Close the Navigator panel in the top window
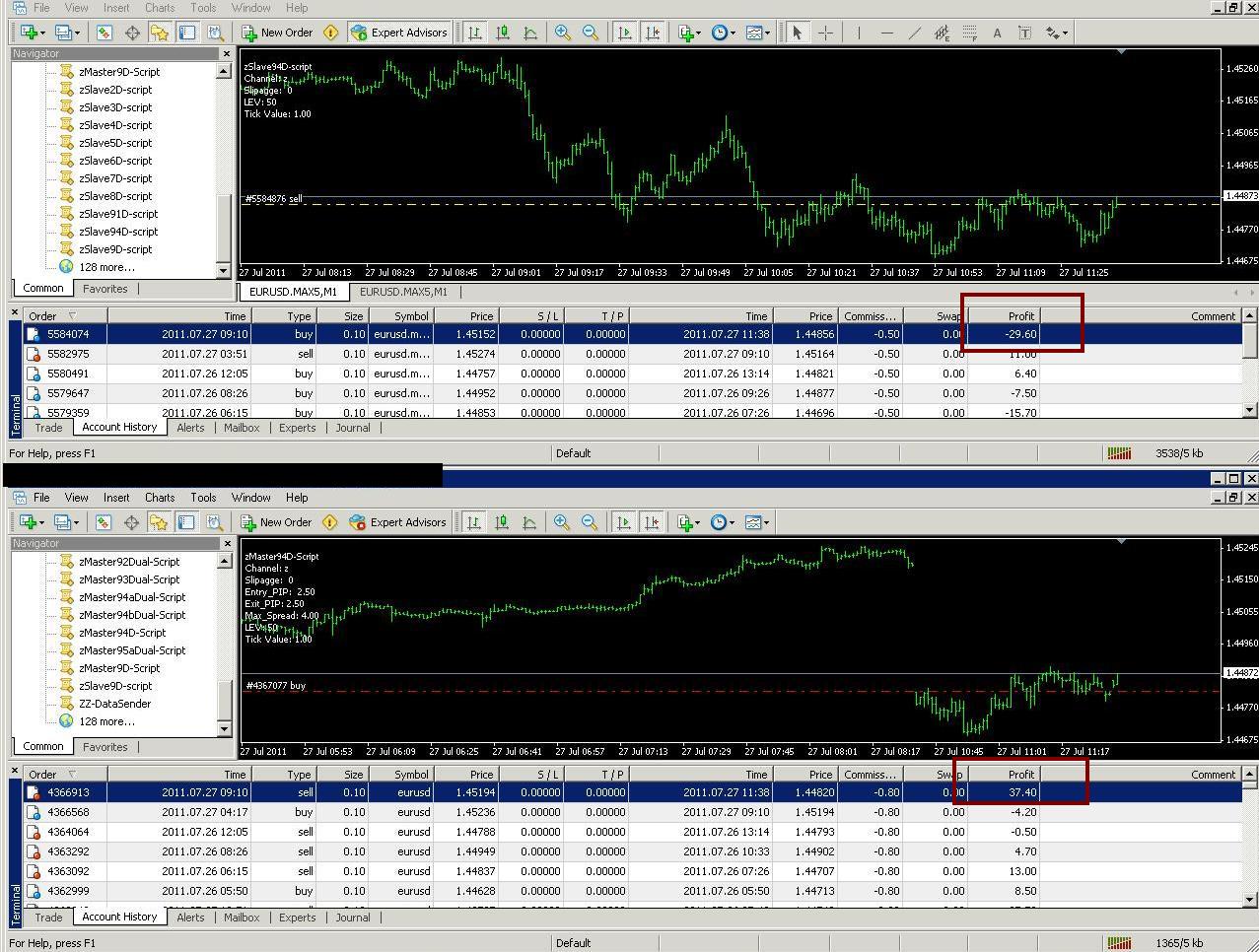 227,53
